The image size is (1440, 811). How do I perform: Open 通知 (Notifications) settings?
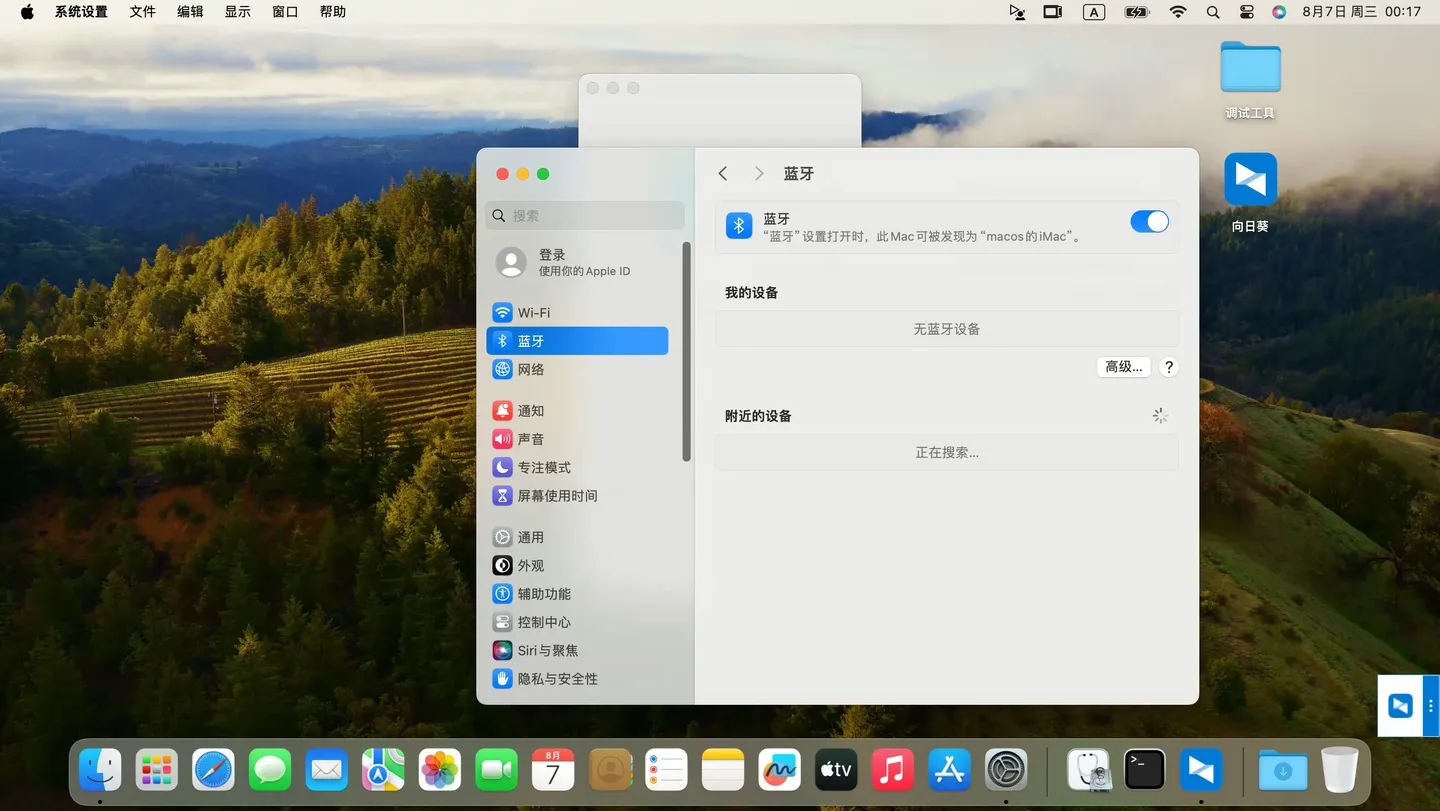pyautogui.click(x=531, y=411)
